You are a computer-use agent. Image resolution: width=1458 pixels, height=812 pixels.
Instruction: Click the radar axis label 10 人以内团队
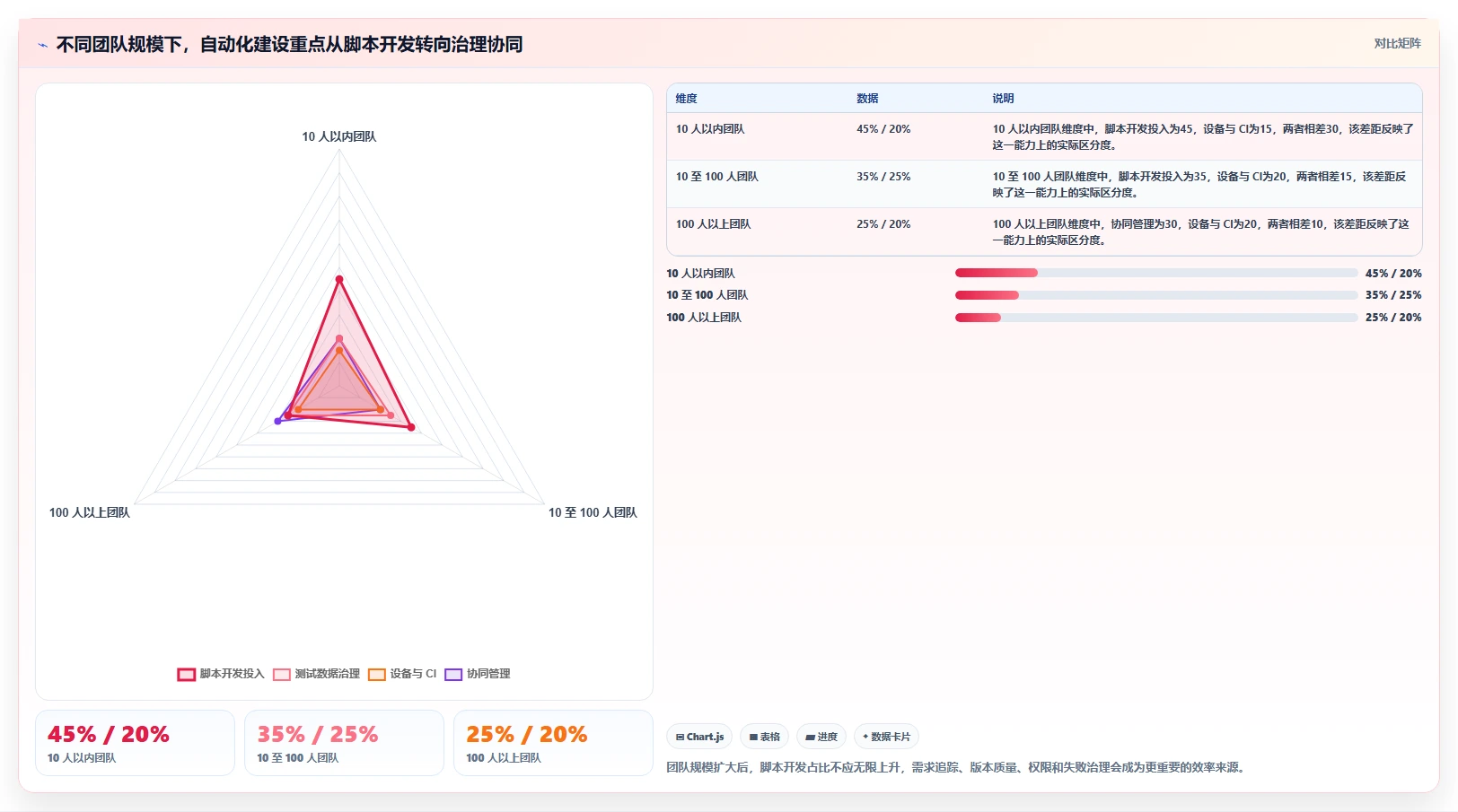coord(339,136)
